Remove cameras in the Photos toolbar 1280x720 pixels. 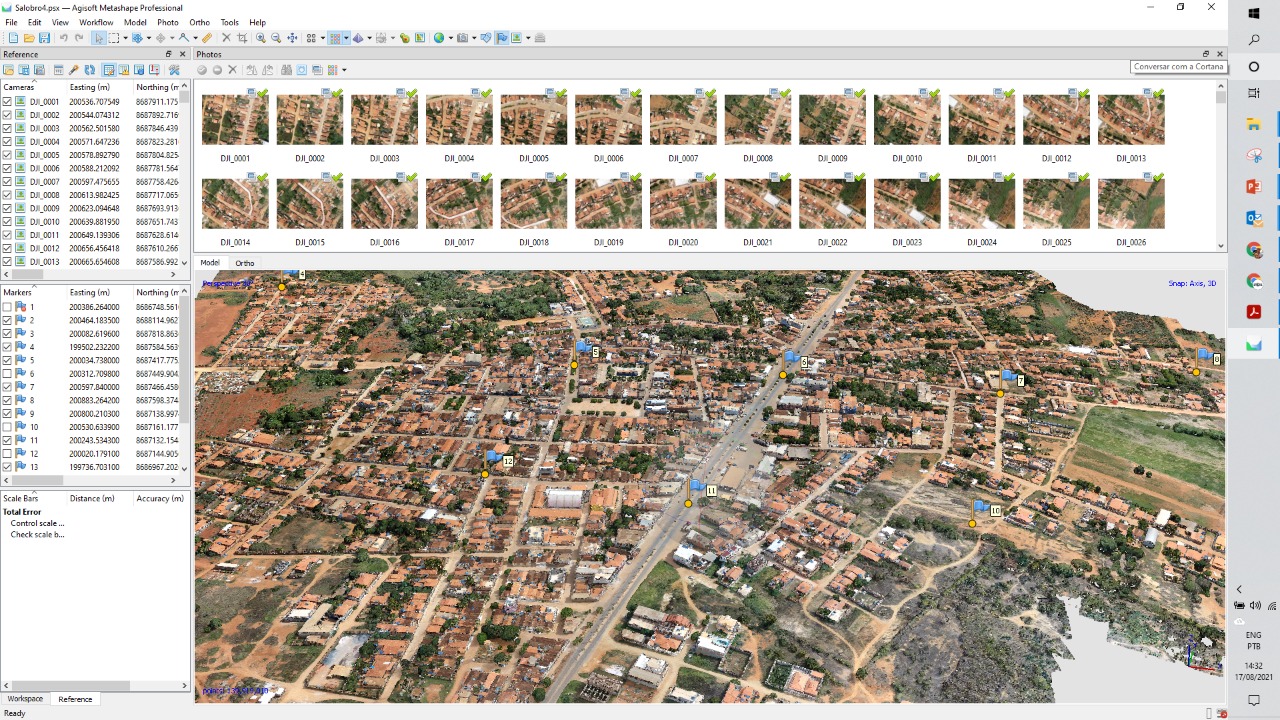(232, 70)
